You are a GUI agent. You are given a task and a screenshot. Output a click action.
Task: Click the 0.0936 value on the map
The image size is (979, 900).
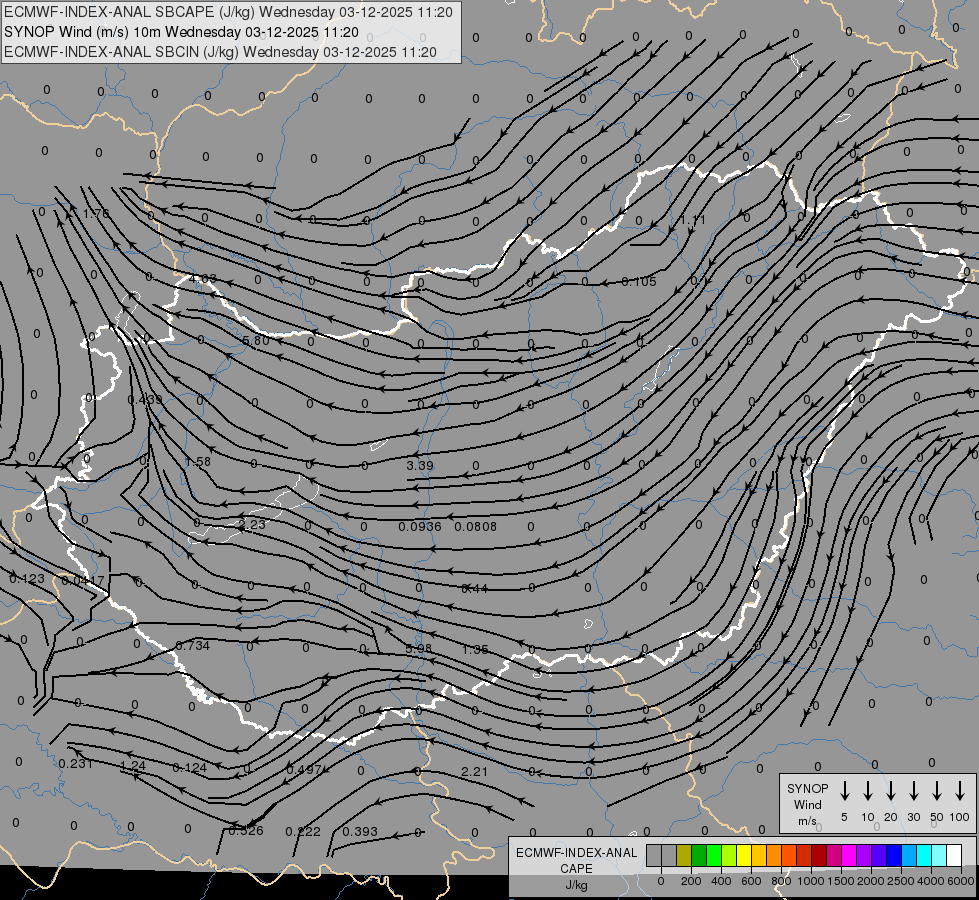pos(420,527)
